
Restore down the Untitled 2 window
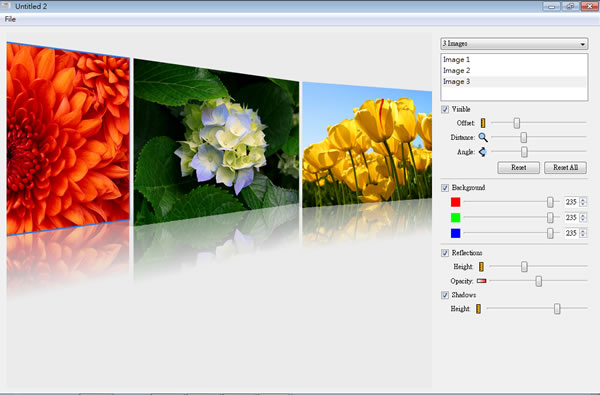coord(570,6)
